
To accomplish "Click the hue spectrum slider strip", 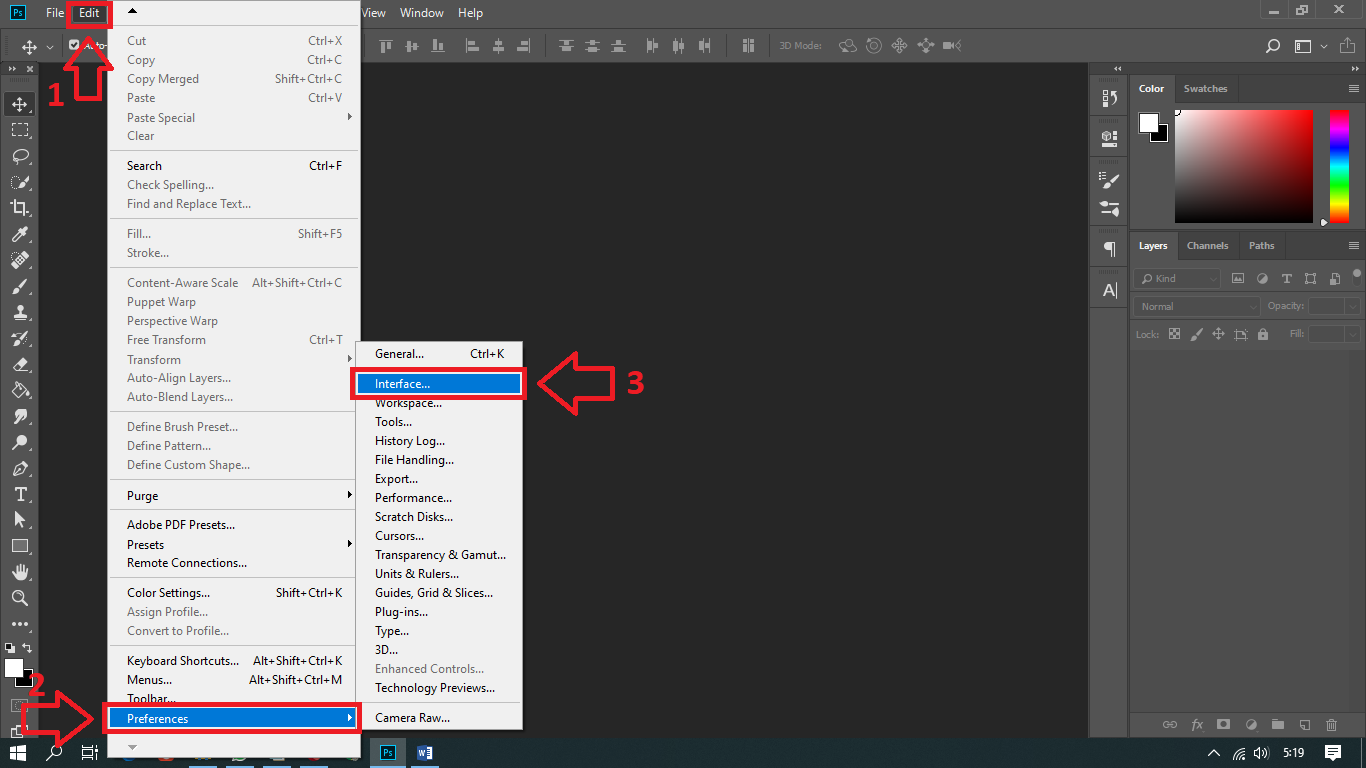I will pyautogui.click(x=1339, y=166).
